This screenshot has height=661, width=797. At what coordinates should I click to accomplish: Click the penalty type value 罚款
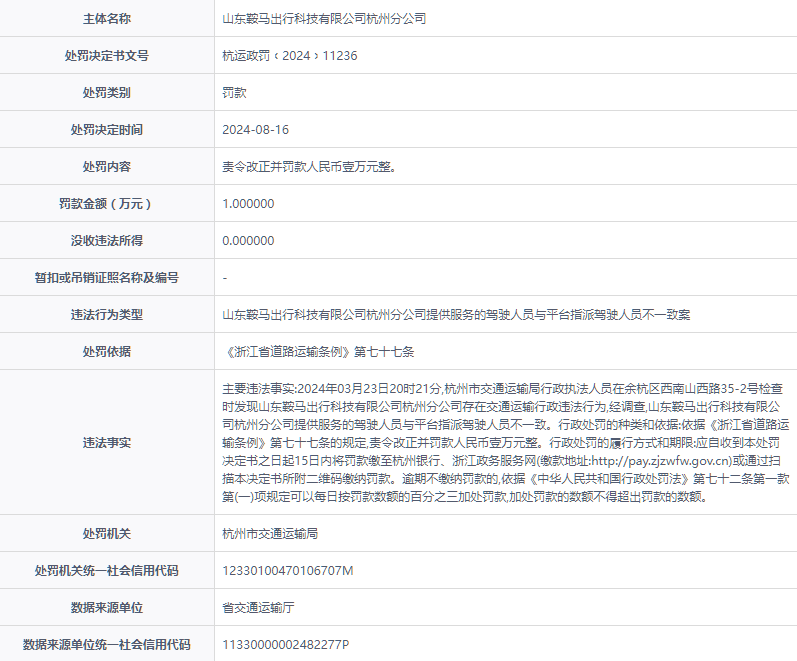234,93
